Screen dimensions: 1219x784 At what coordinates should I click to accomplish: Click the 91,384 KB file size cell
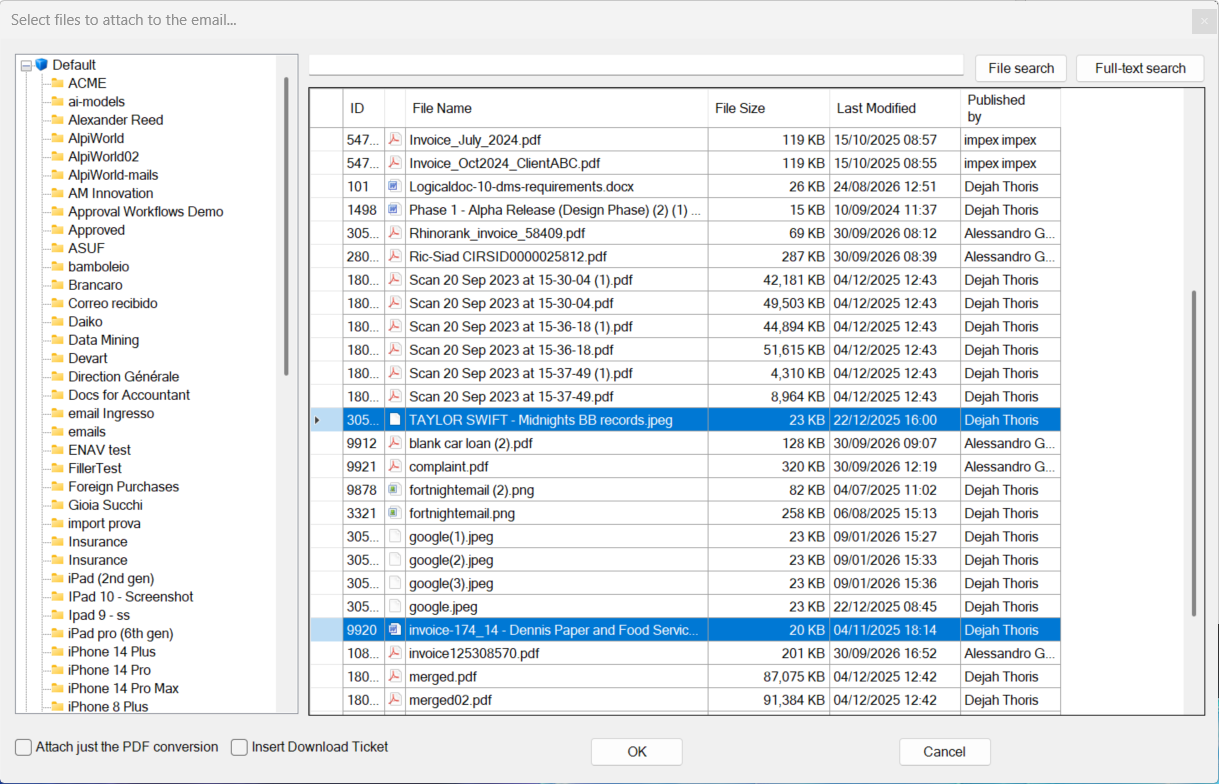coord(770,700)
